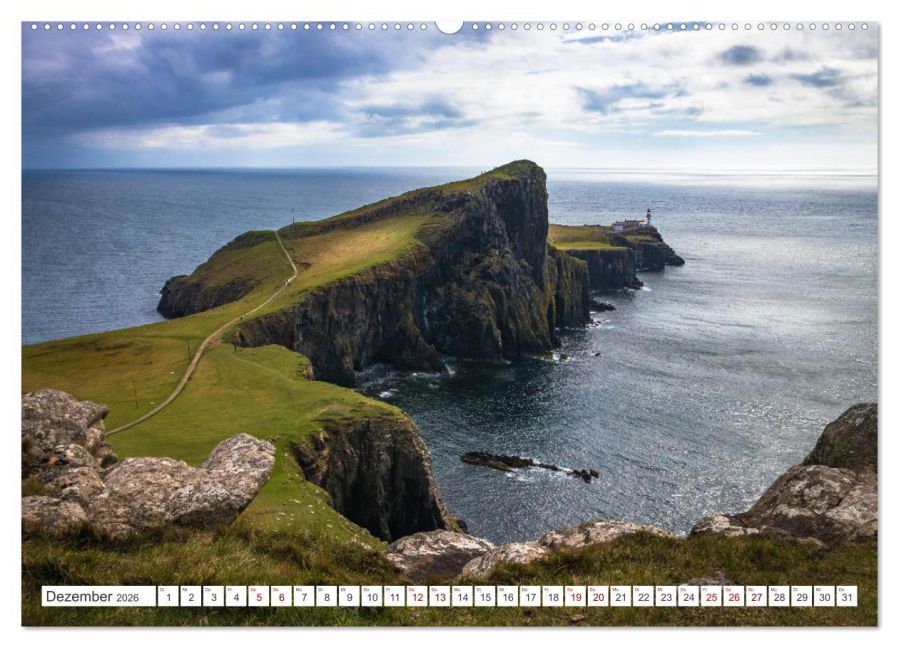Image resolution: width=899 pixels, height=648 pixels.
Task: Click the calendar hanger notch at top
Action: point(450,26)
